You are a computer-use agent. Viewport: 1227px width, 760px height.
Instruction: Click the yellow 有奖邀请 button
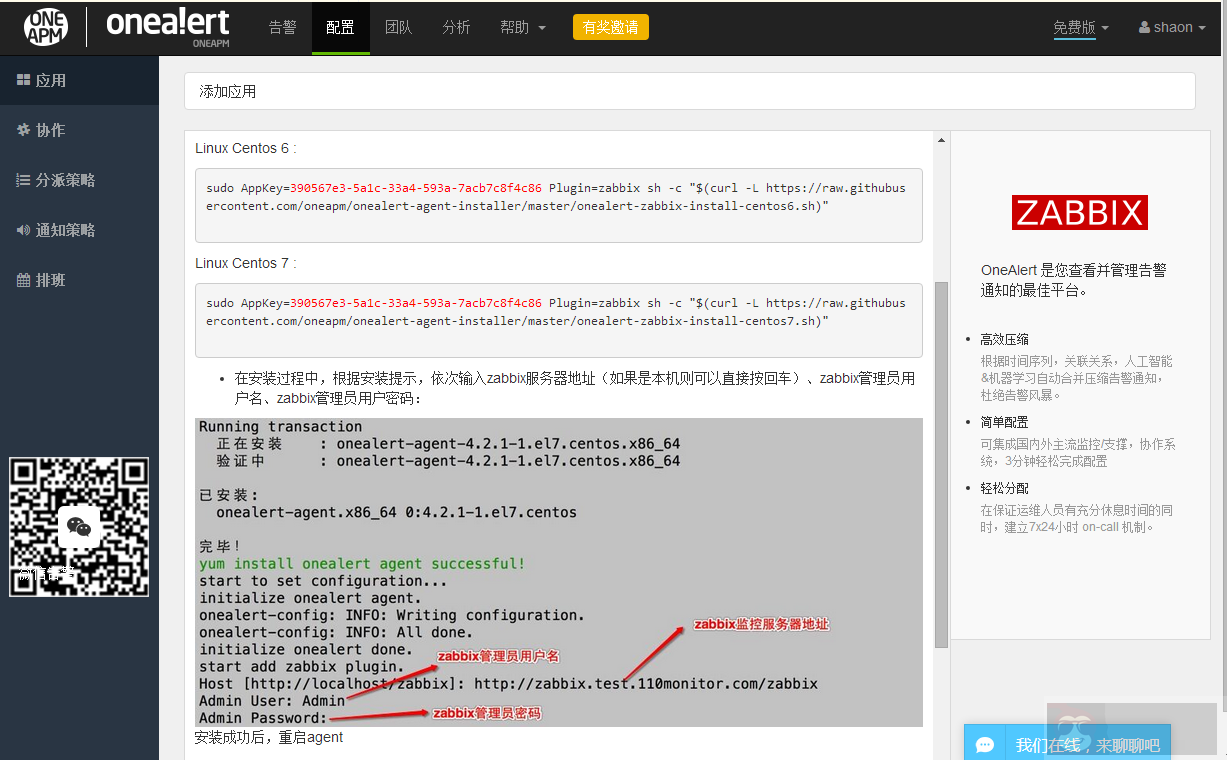coord(610,27)
